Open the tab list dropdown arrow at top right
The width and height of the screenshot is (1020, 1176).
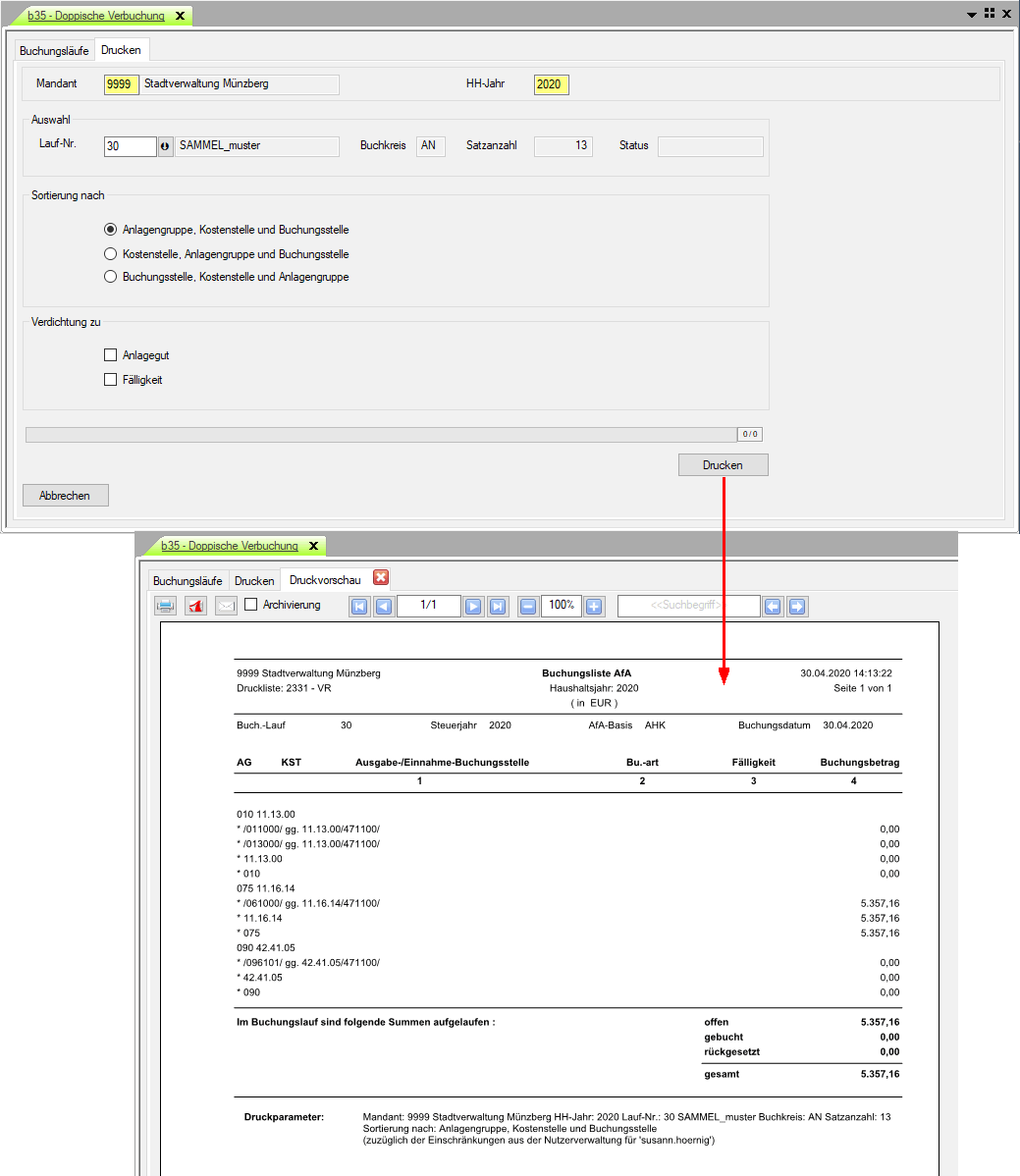pyautogui.click(x=971, y=15)
